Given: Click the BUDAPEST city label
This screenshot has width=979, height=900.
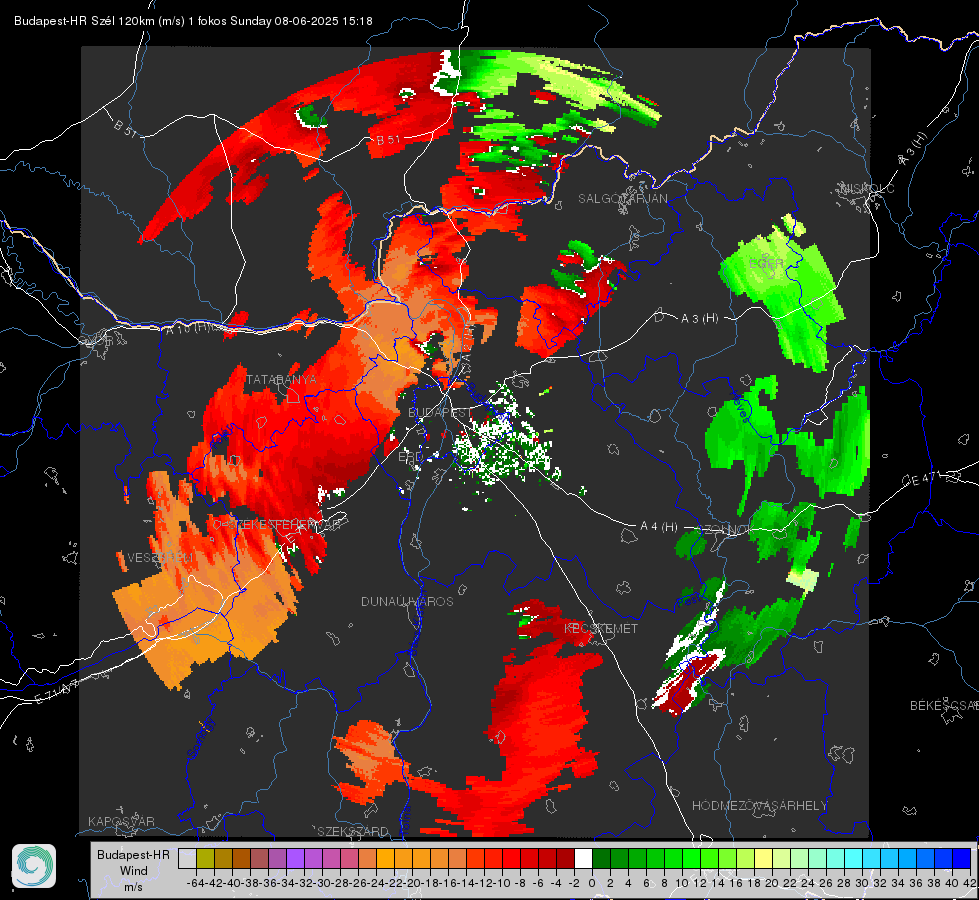Looking at the screenshot, I should pos(440,412).
